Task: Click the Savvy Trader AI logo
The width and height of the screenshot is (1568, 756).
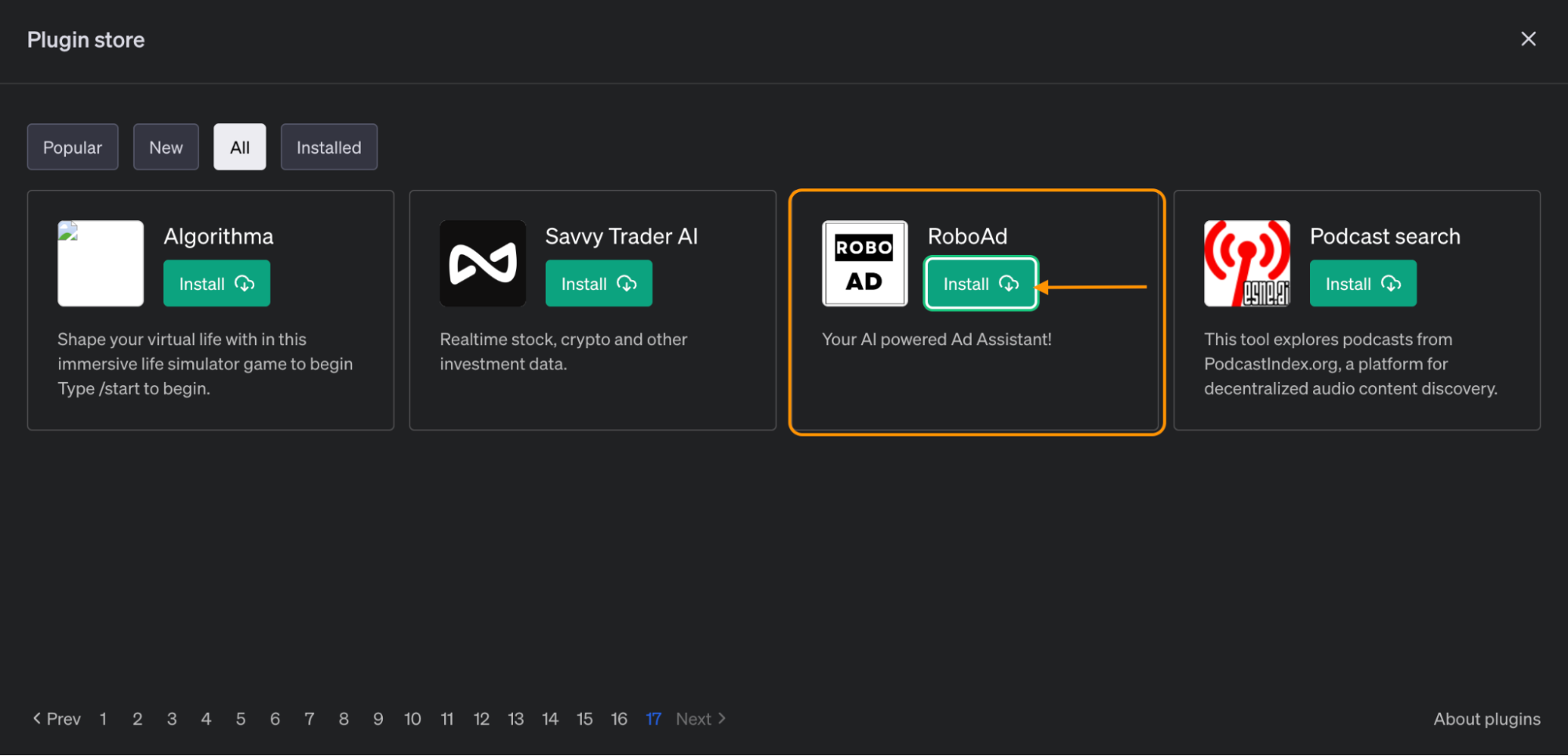Action: [483, 264]
